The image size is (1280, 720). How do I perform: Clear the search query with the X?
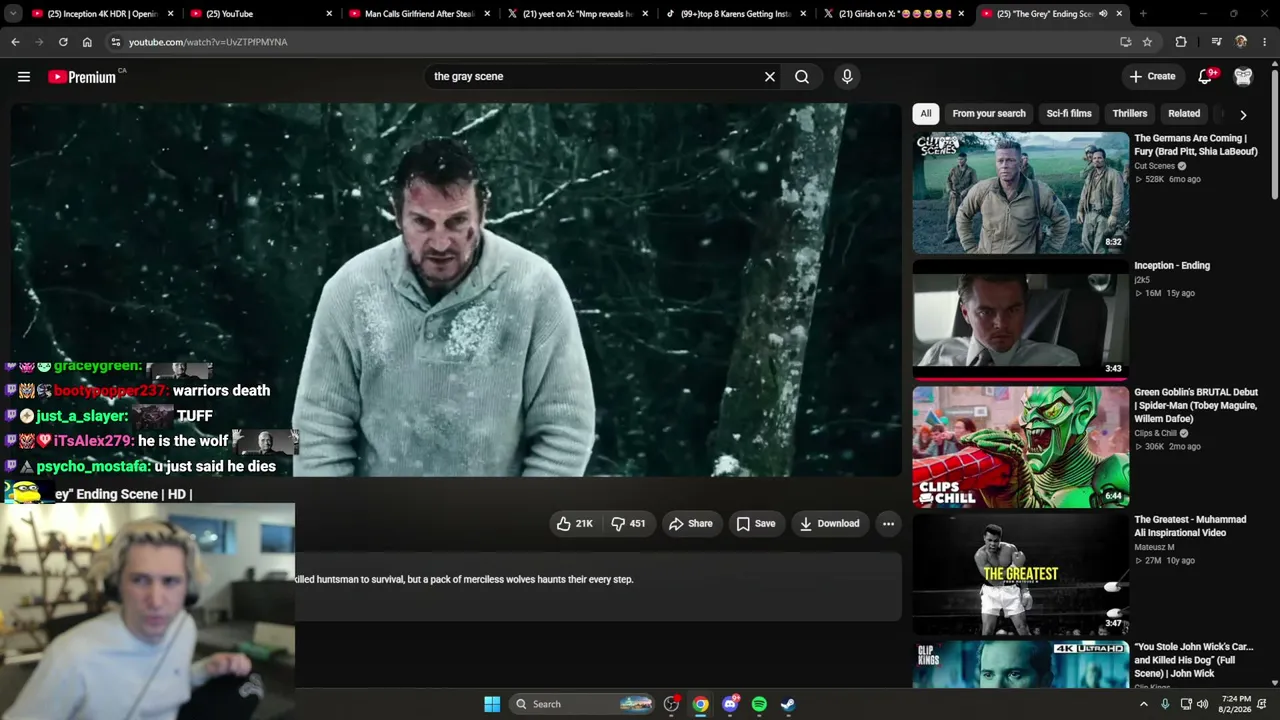tap(770, 76)
